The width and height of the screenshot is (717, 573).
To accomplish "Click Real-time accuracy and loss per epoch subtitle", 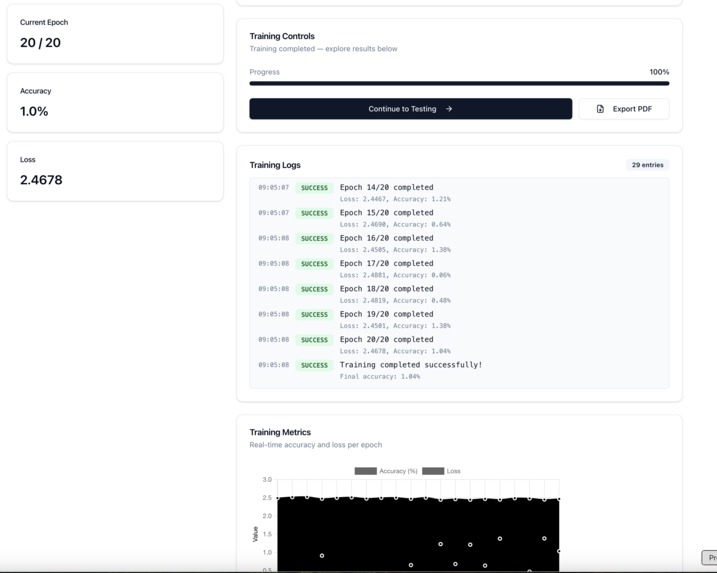I will click(316, 444).
